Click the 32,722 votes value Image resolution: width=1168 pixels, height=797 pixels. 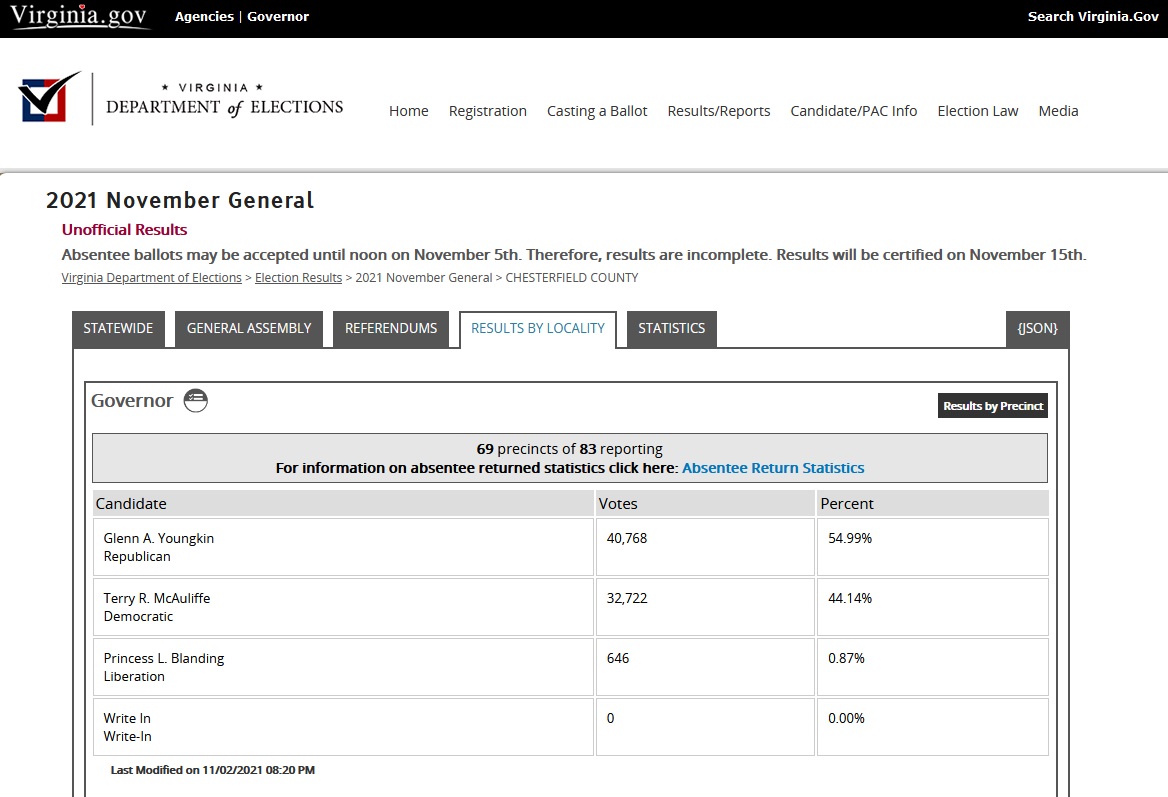click(626, 598)
